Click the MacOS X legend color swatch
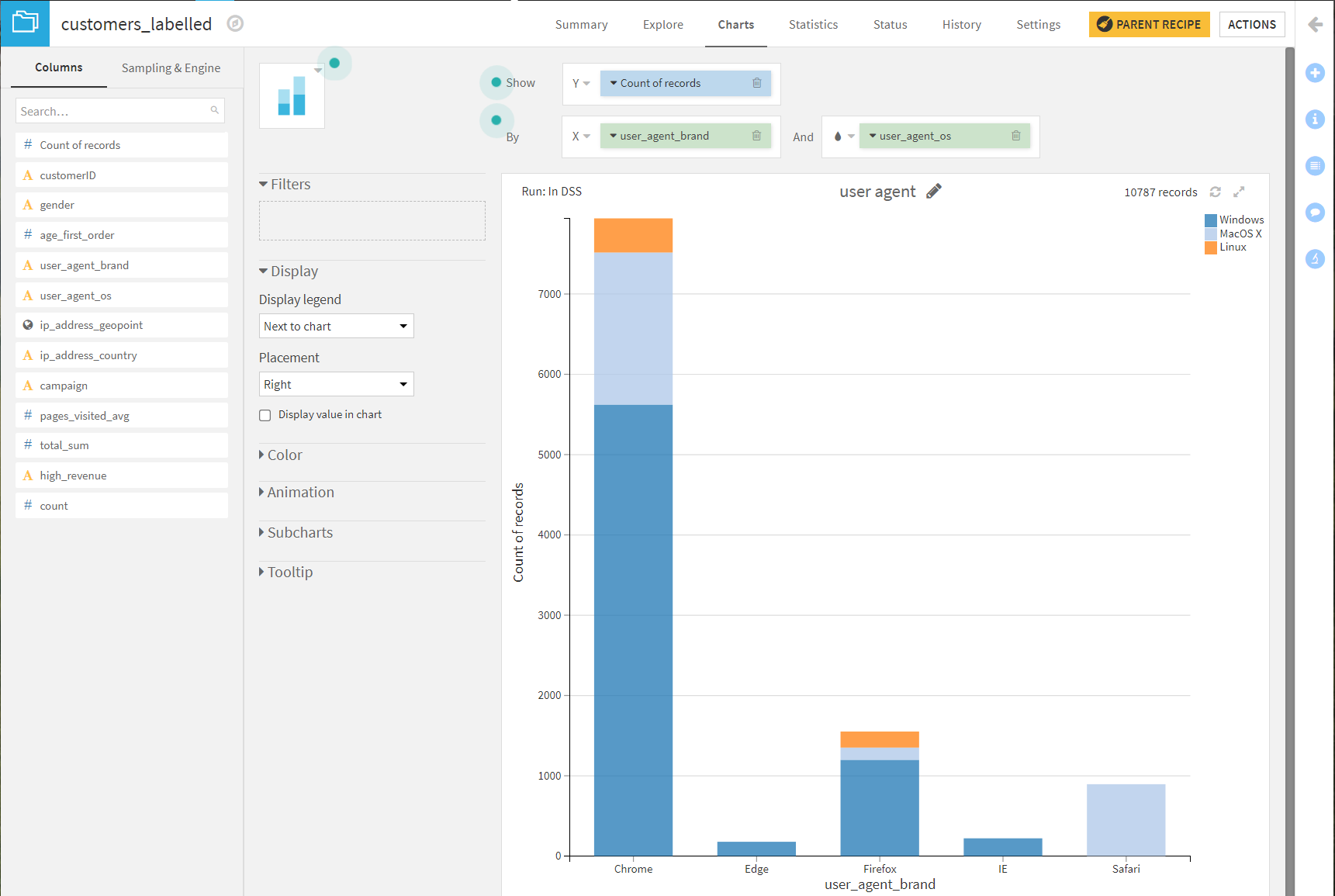Viewport: 1335px width, 896px height. tap(1210, 234)
